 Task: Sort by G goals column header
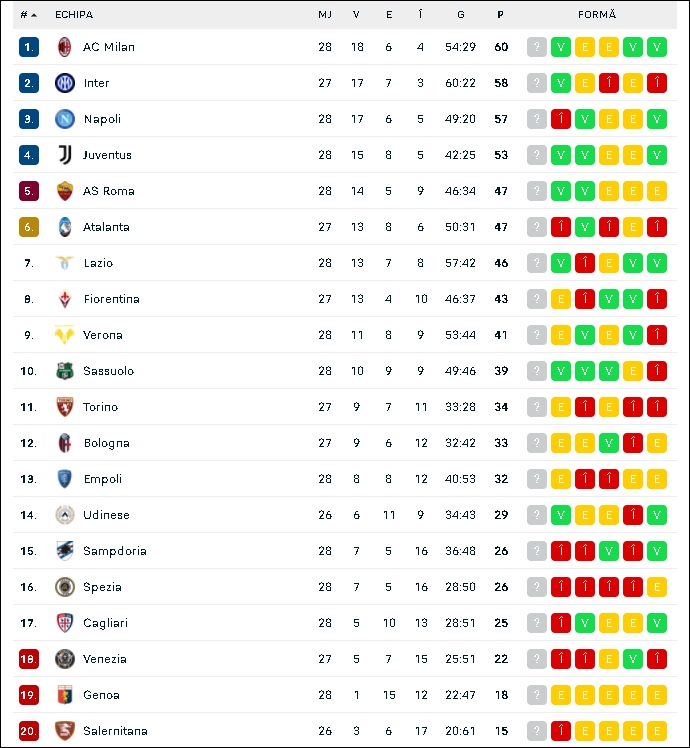[x=460, y=15]
